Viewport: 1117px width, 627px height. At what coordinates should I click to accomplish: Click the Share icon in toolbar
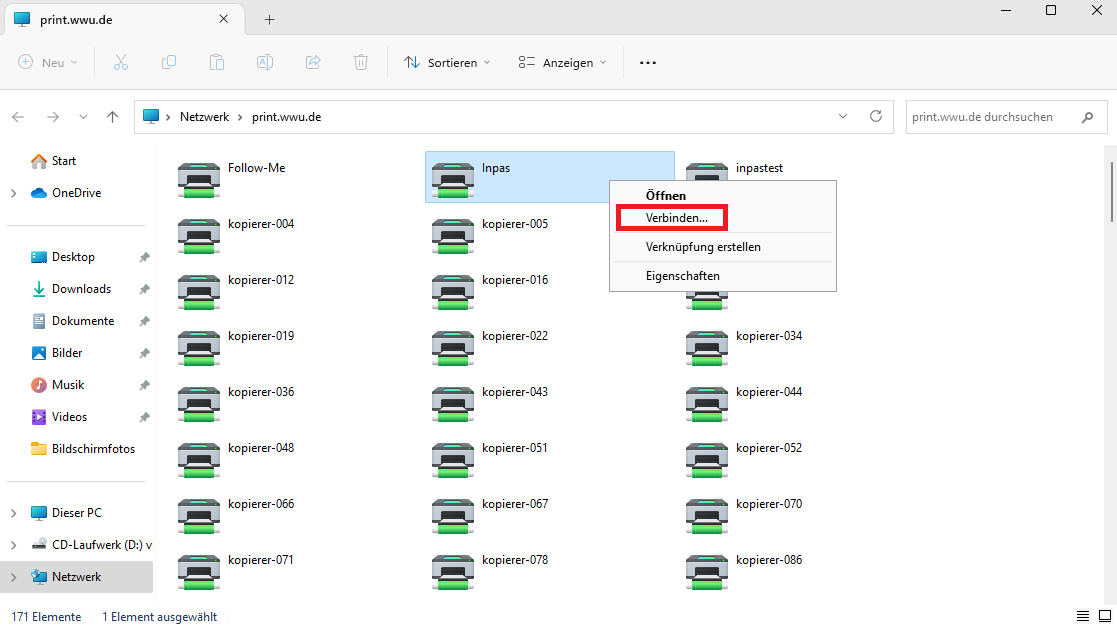313,63
